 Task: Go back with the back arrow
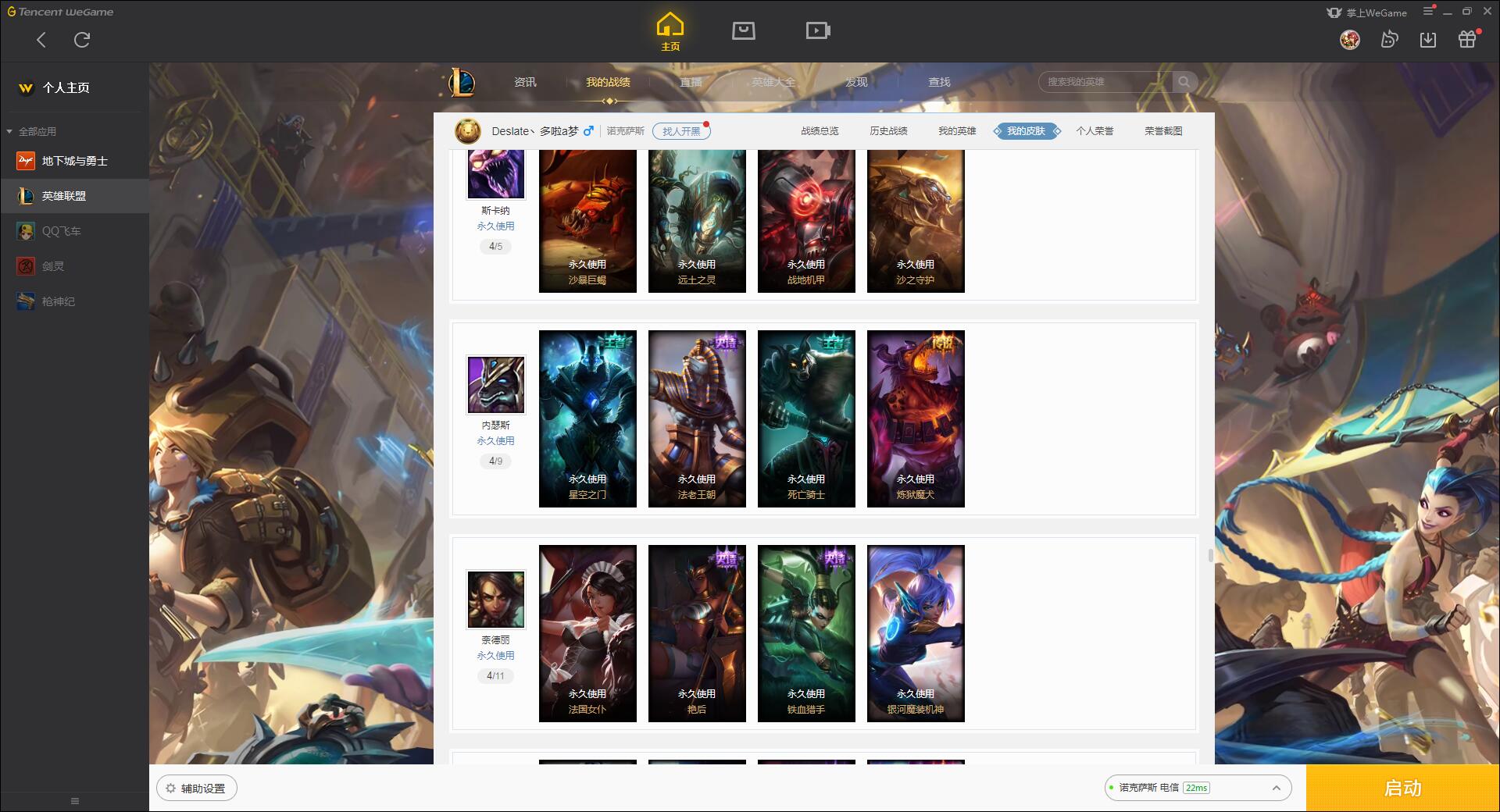[x=41, y=40]
